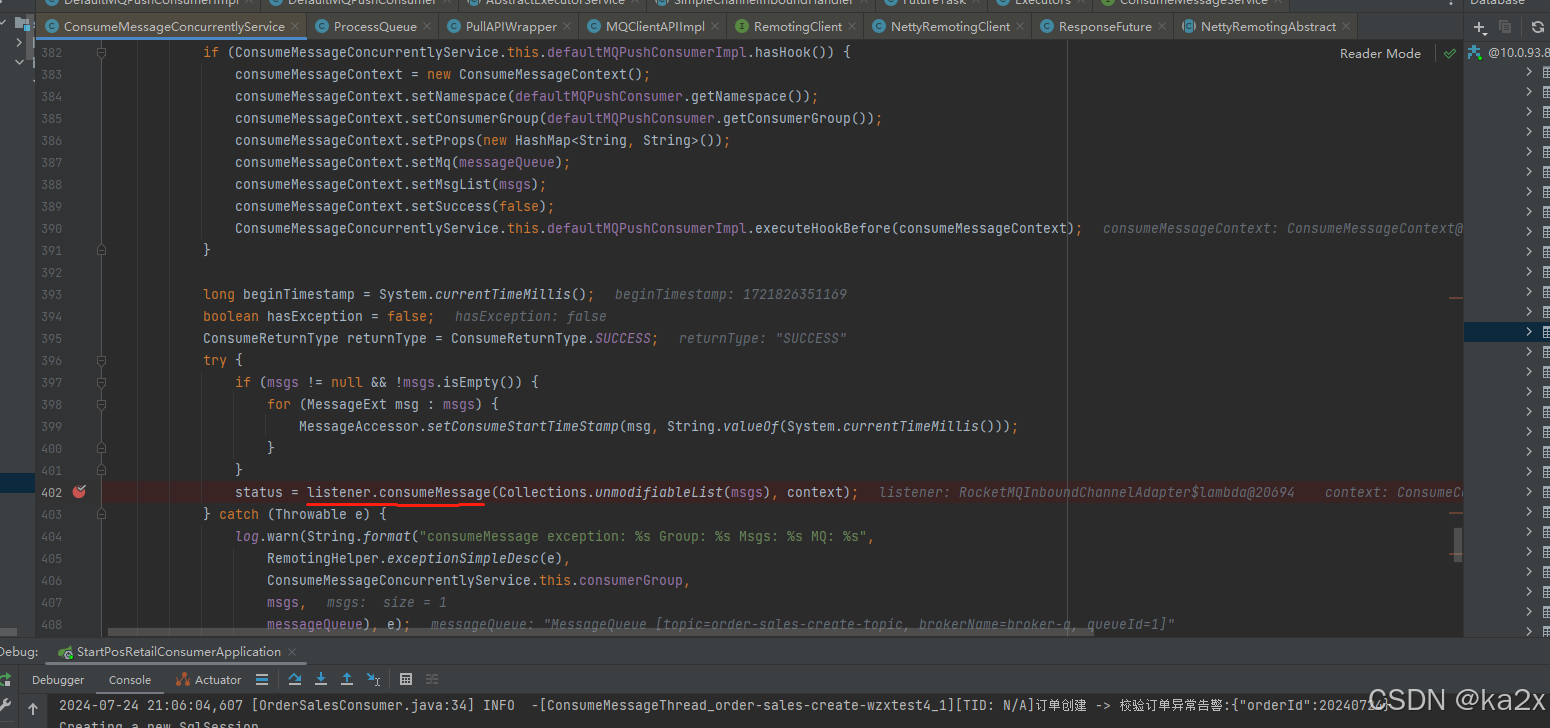Screen dimensions: 1550x728
Task: Open the RemotingClient editor tab
Action: (797, 26)
